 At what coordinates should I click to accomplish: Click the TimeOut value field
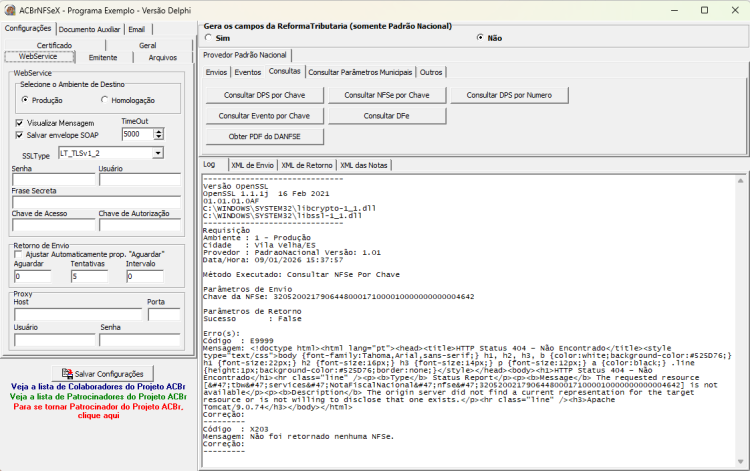(138, 134)
